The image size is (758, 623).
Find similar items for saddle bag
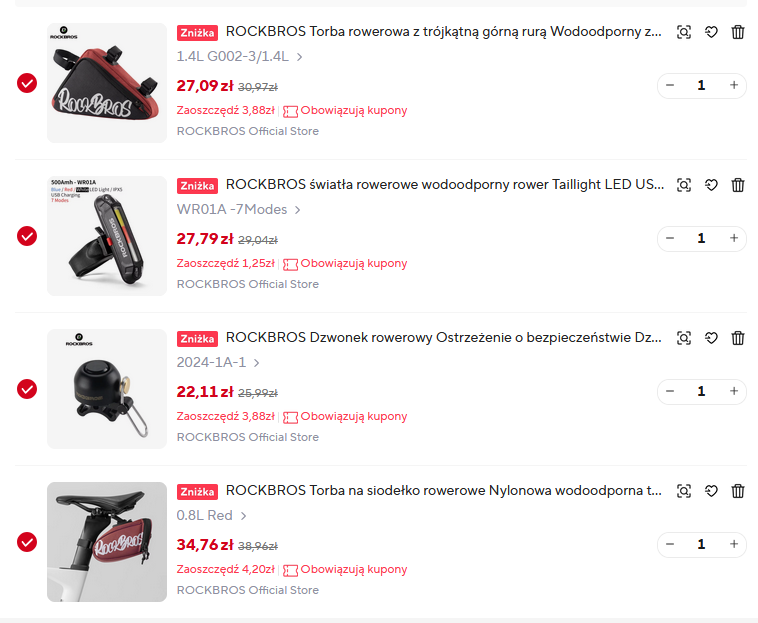point(684,491)
